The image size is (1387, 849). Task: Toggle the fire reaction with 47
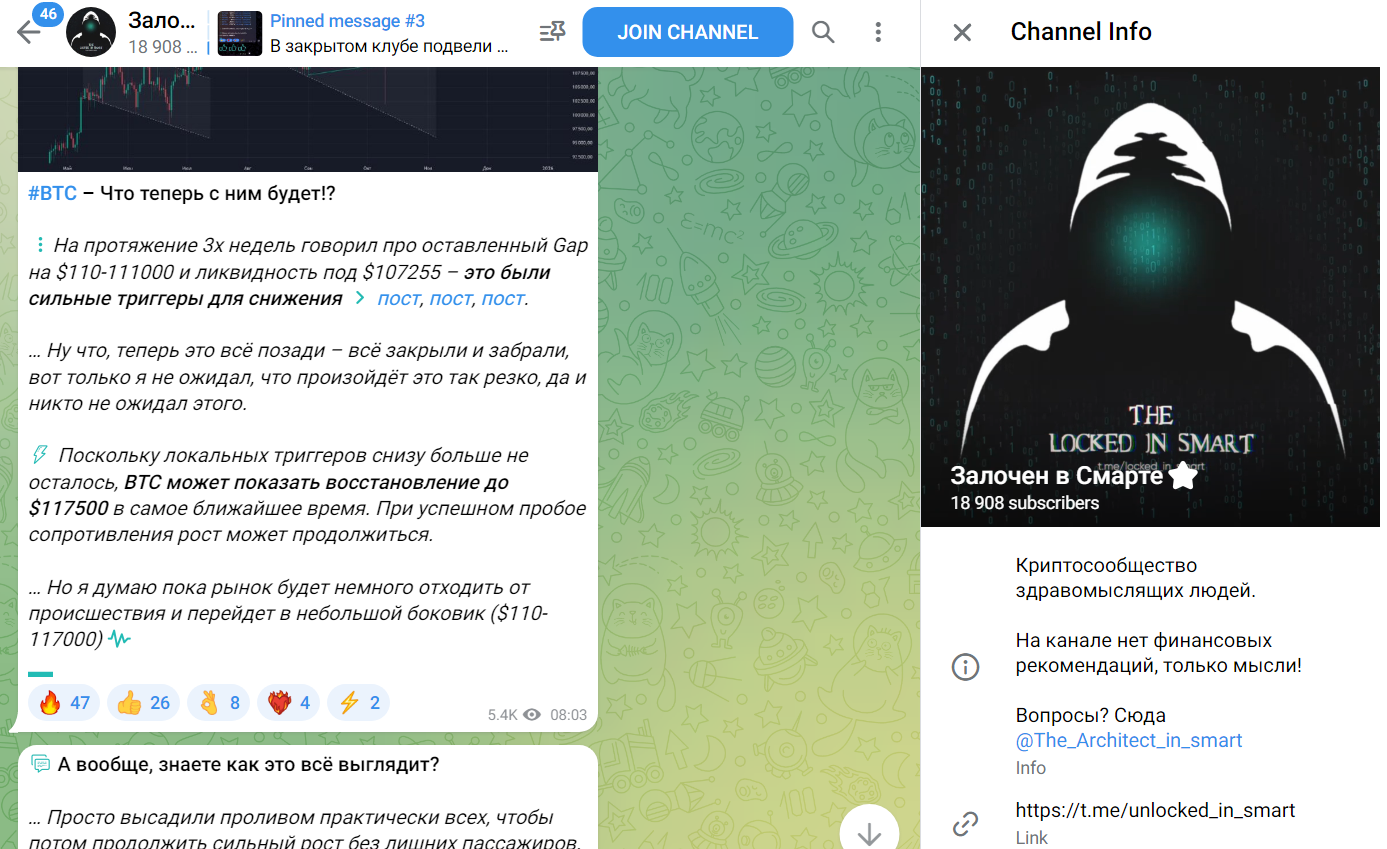point(64,703)
